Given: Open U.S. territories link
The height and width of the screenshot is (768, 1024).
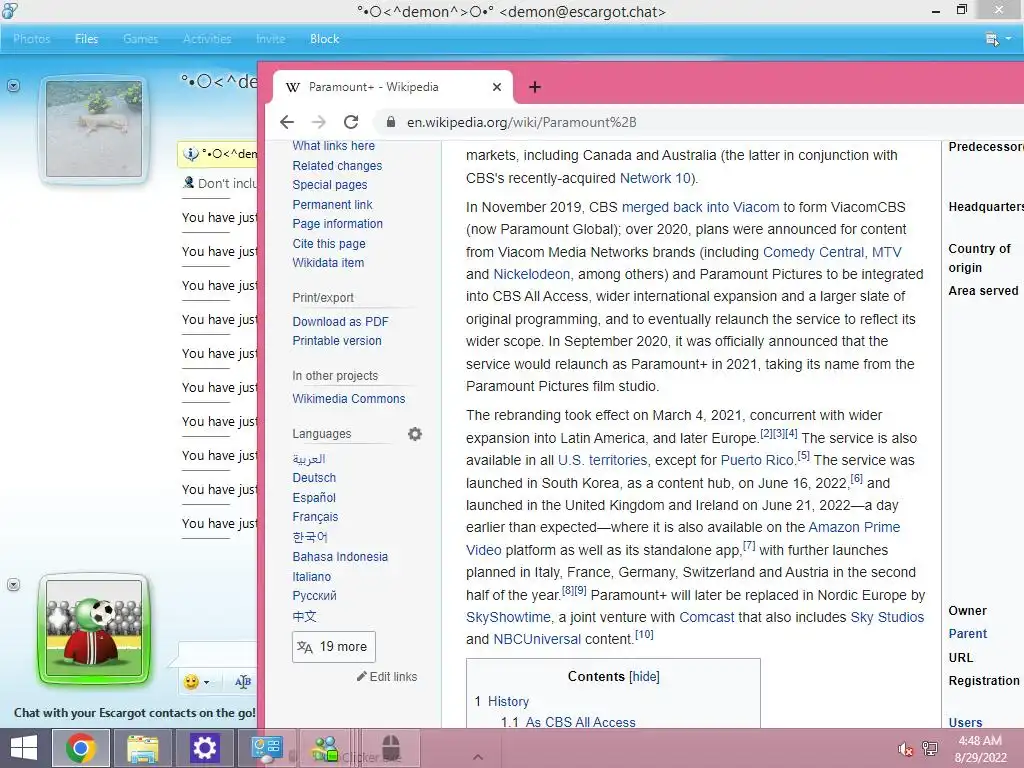Looking at the screenshot, I should [x=602, y=460].
